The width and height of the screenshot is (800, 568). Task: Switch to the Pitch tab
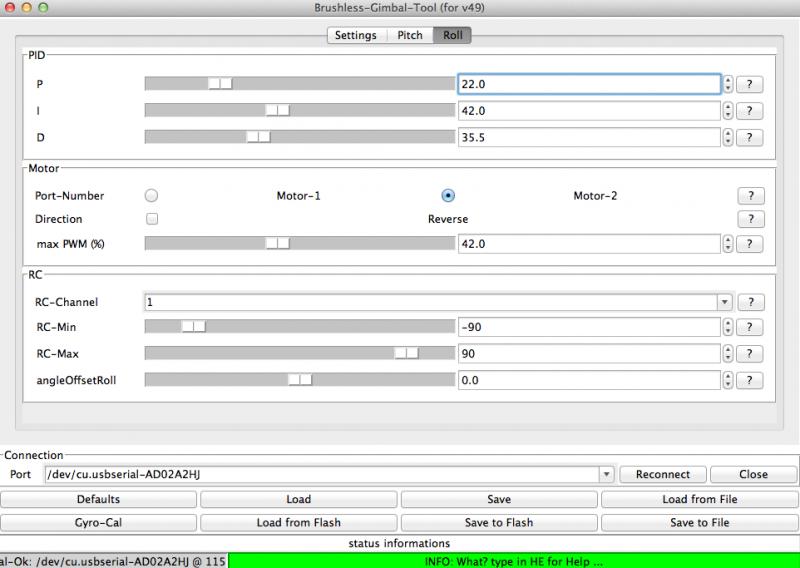tap(410, 35)
